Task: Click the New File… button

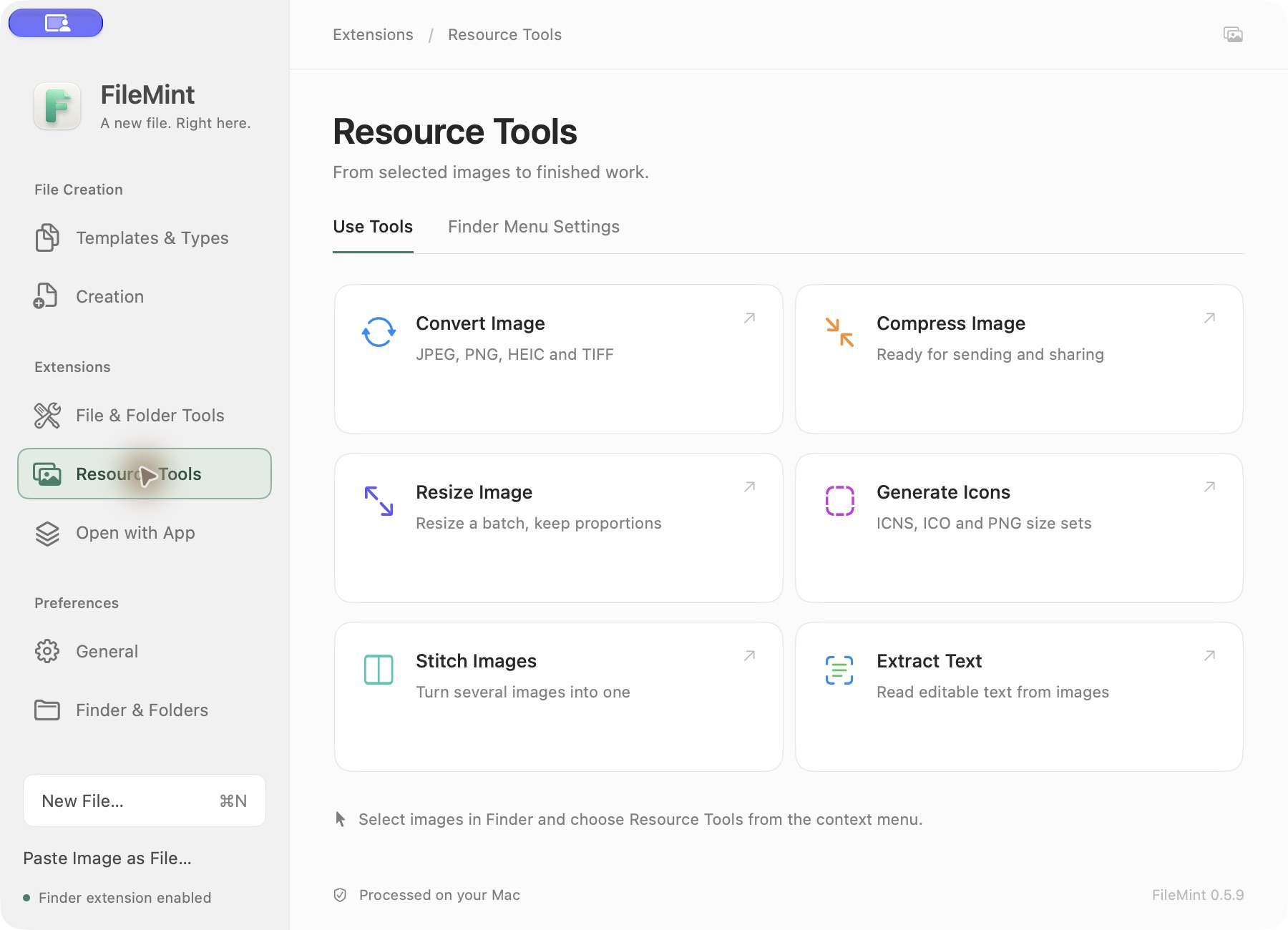Action: 145,801
